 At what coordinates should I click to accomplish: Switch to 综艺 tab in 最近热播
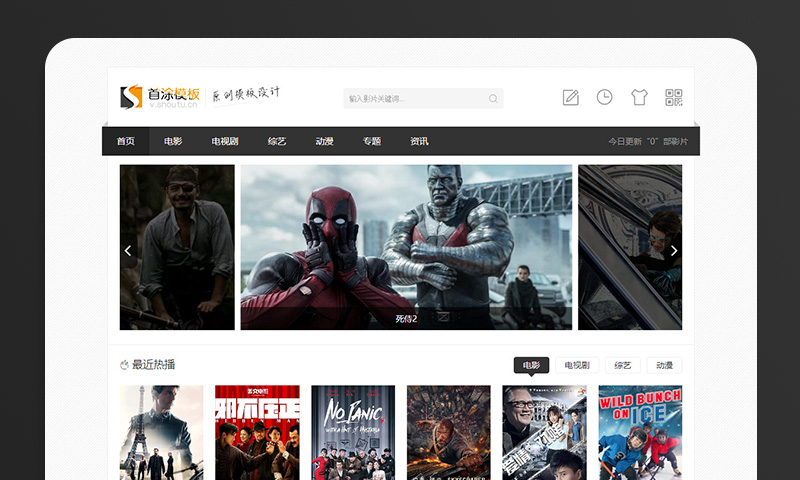point(623,365)
